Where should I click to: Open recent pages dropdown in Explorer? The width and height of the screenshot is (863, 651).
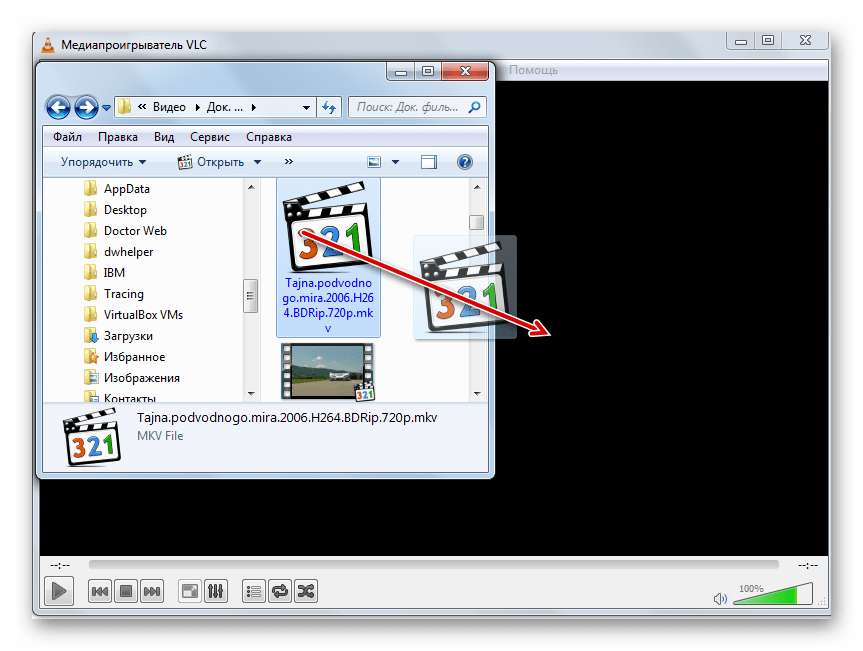106,108
